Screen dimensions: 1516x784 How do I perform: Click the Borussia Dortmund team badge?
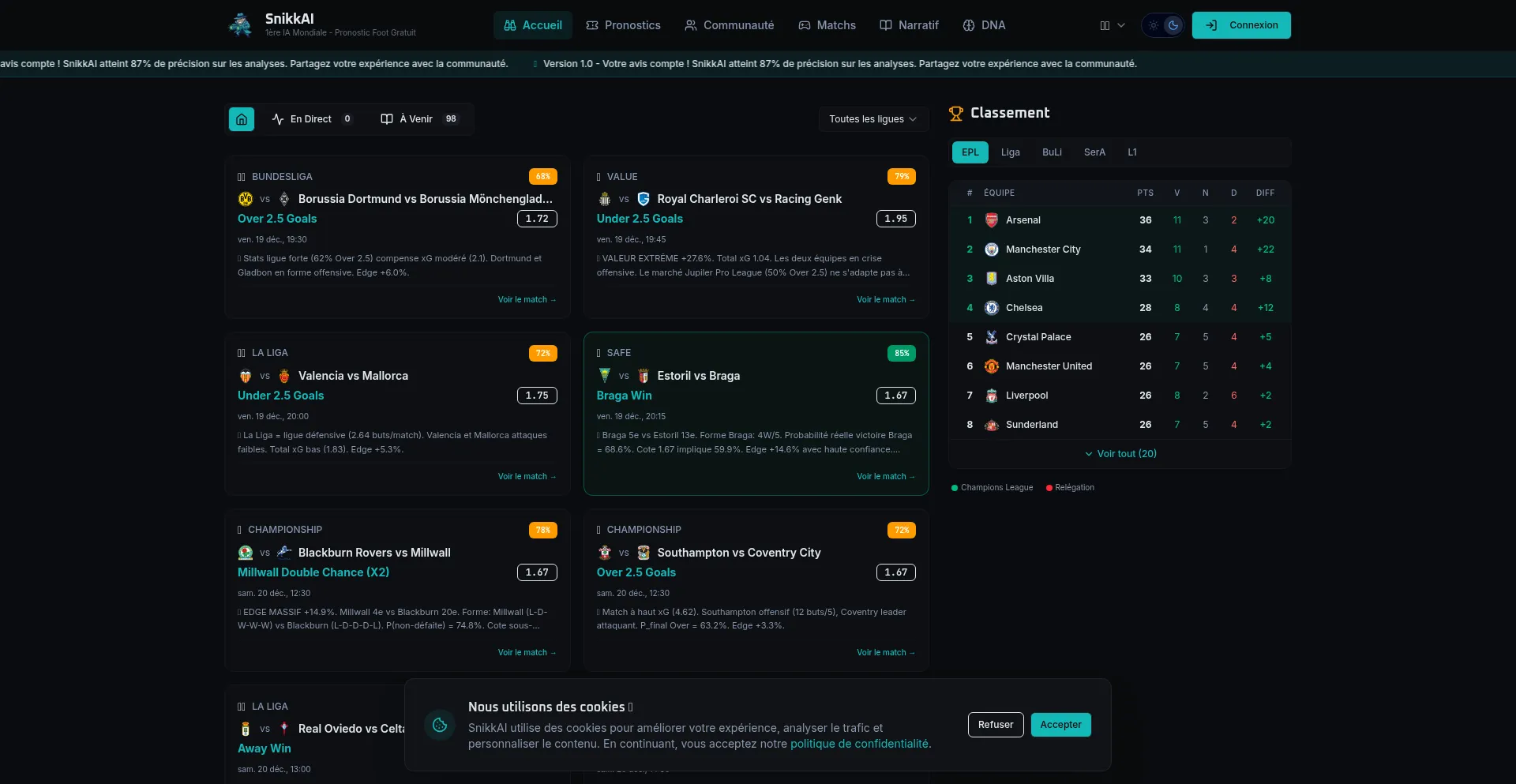click(x=246, y=199)
